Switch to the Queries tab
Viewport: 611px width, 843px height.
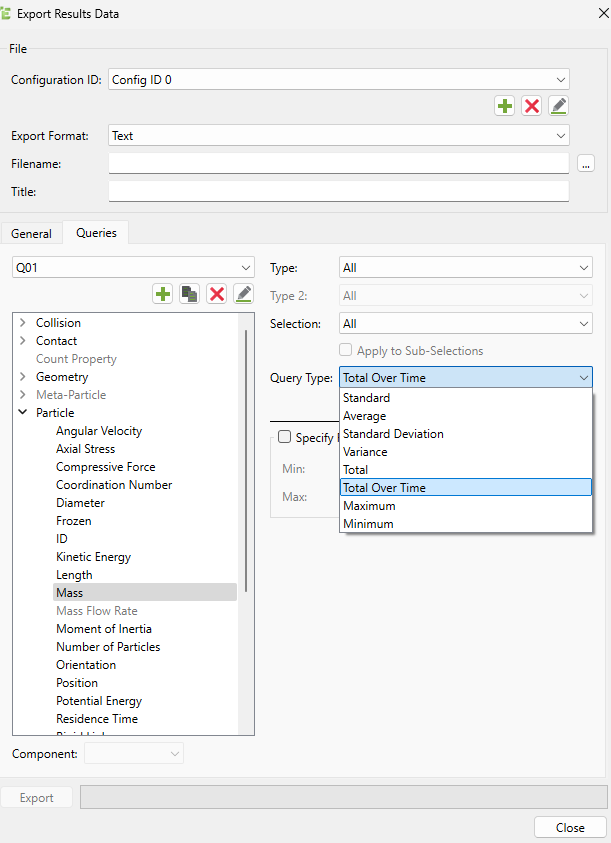point(96,233)
